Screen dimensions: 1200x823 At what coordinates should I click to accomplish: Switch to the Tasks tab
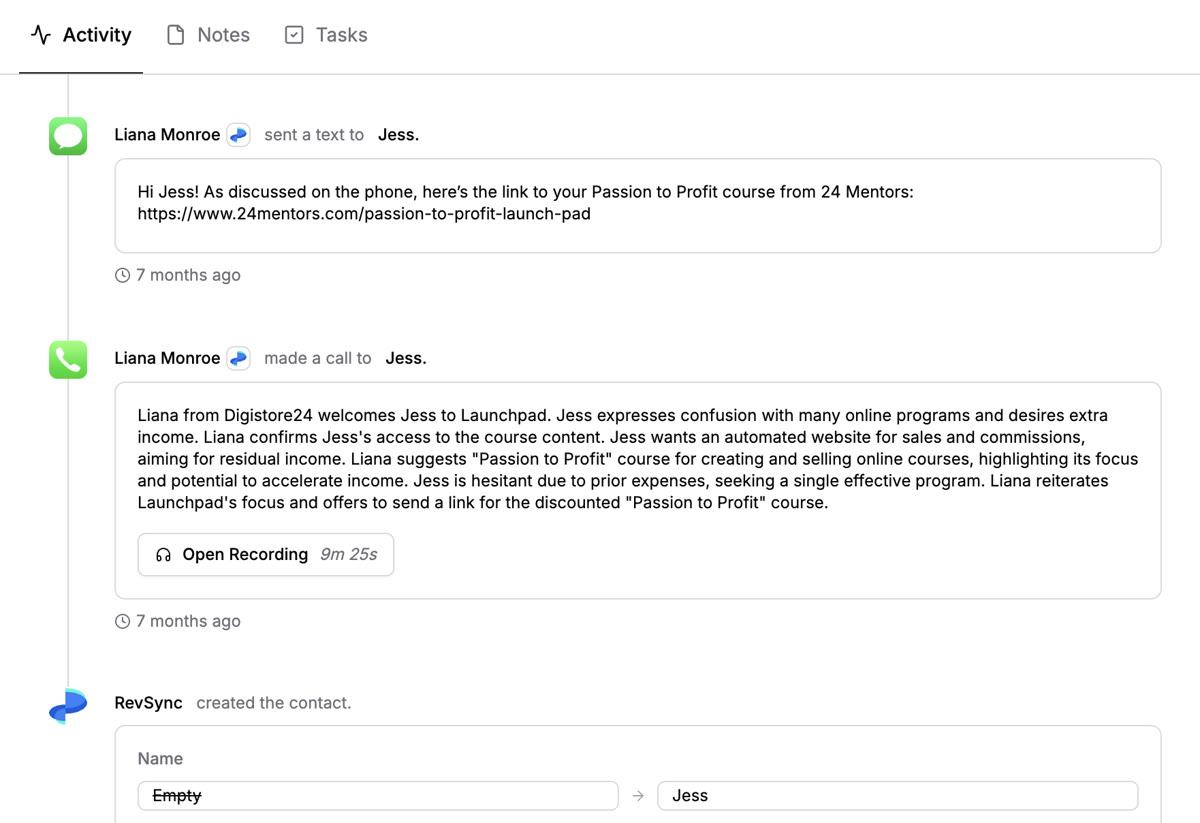pyautogui.click(x=325, y=34)
